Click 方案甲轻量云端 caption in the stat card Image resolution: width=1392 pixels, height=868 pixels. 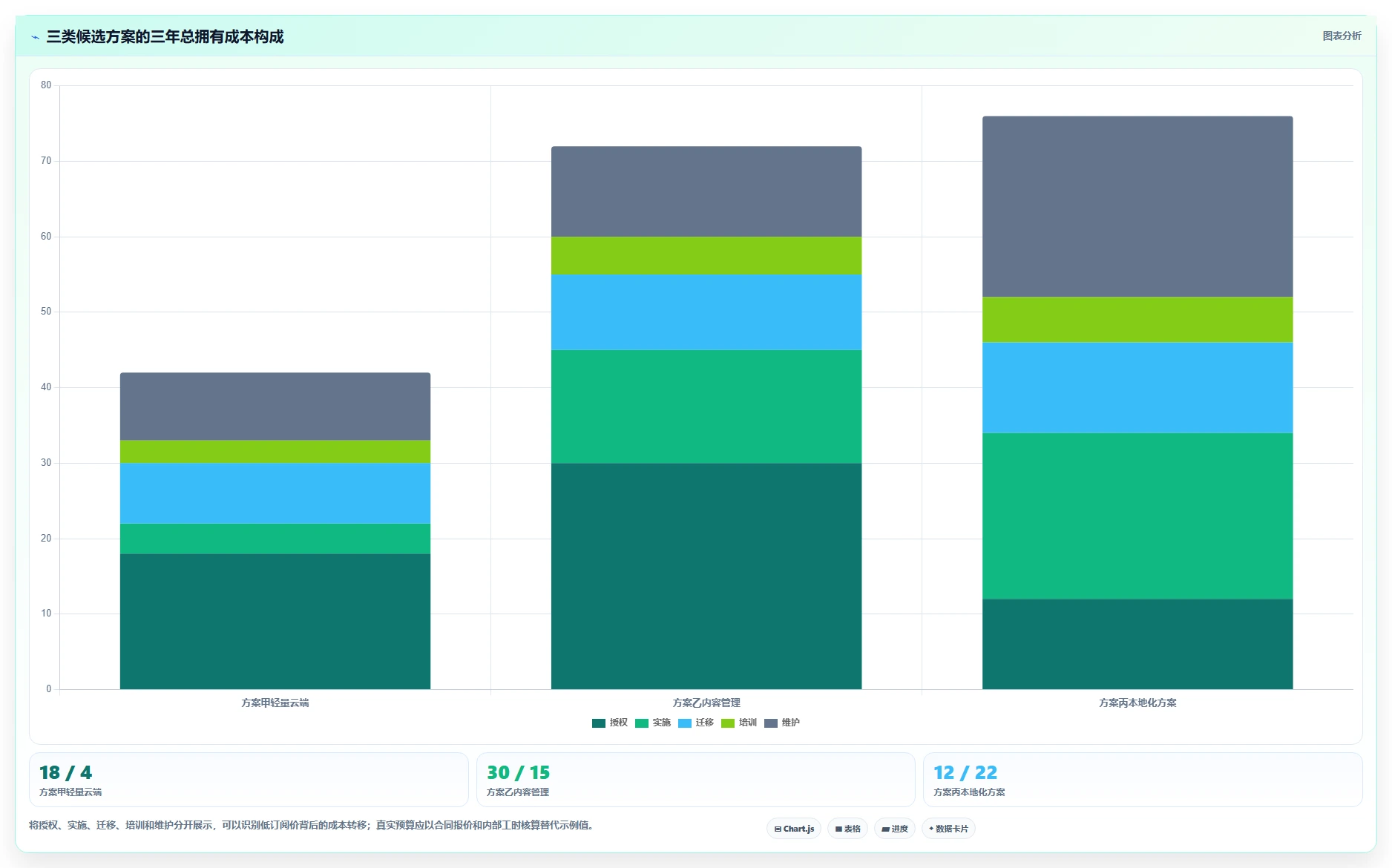tap(70, 792)
